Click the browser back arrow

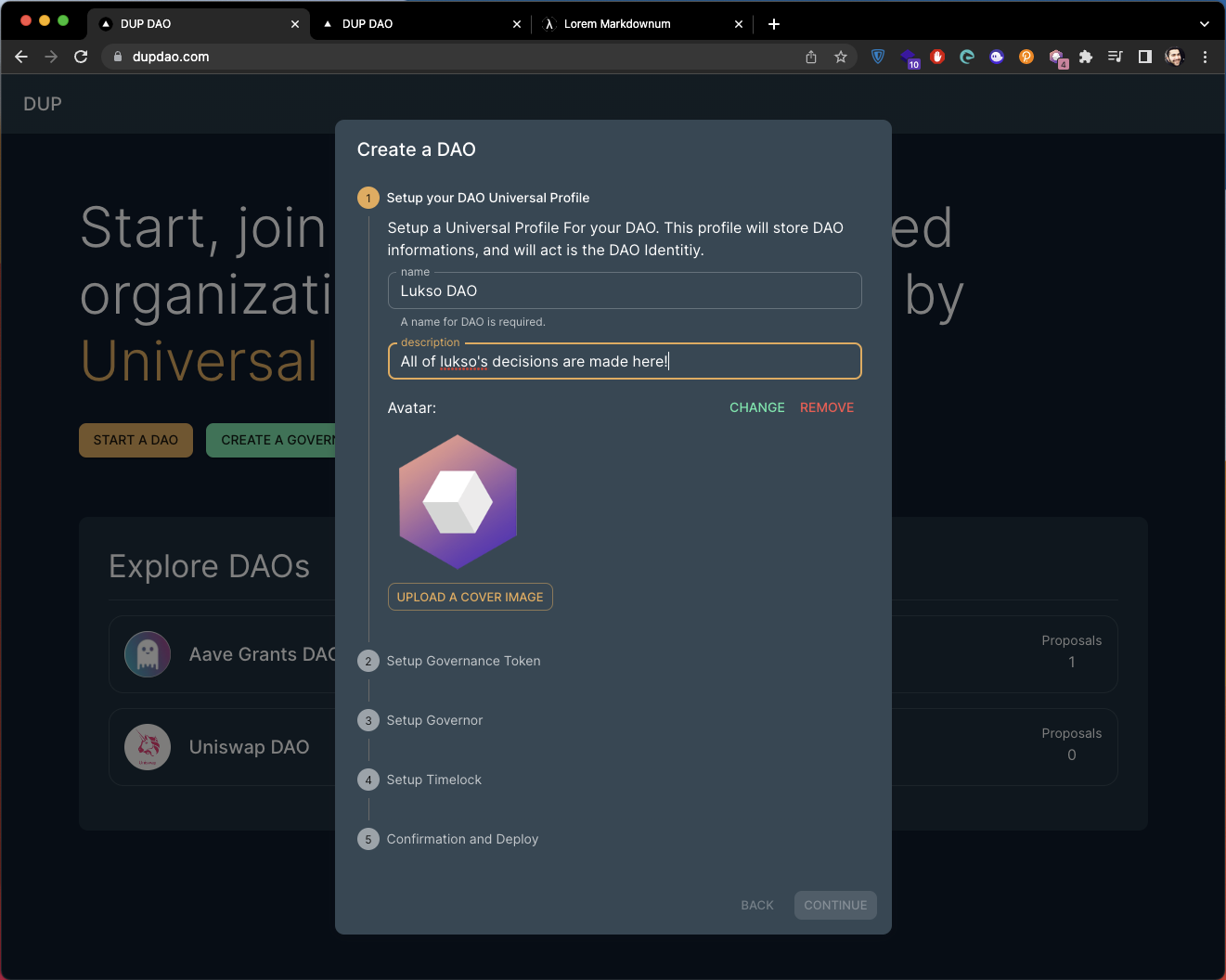pyautogui.click(x=21, y=57)
